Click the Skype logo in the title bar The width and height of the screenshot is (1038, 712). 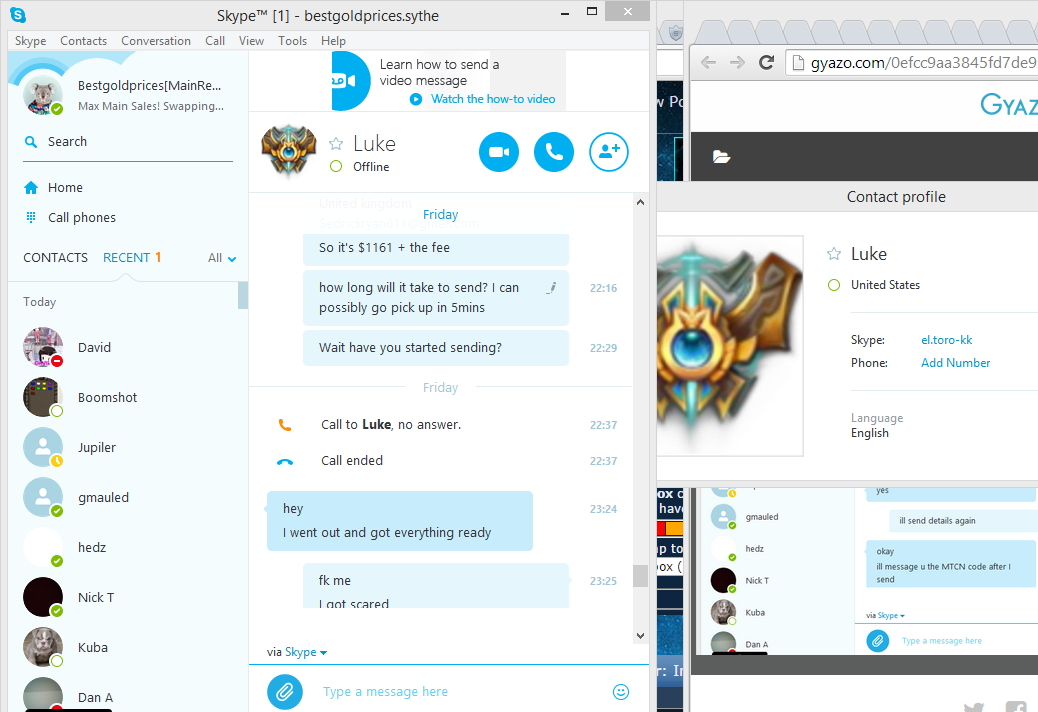point(19,15)
